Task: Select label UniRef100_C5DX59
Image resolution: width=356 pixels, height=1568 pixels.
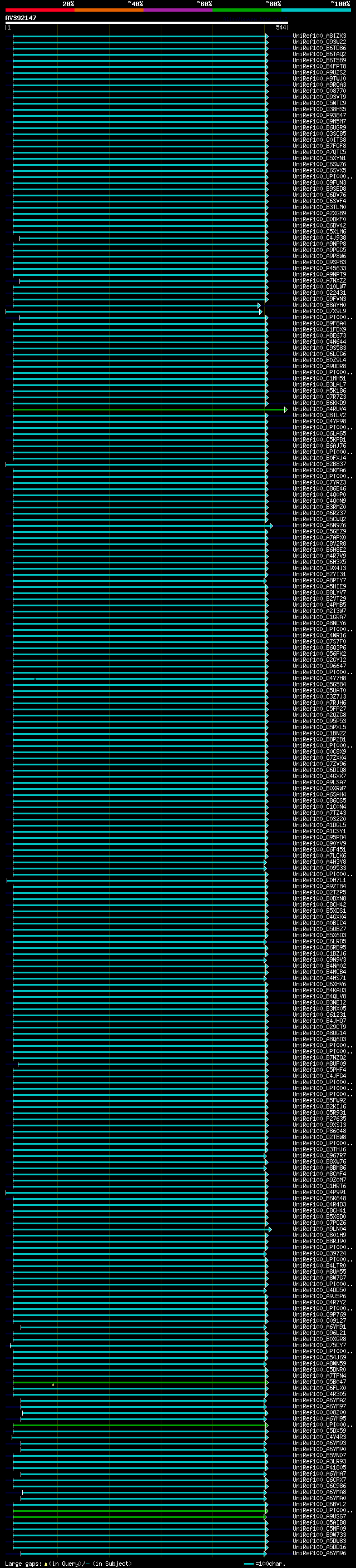Action: click(x=319, y=1431)
